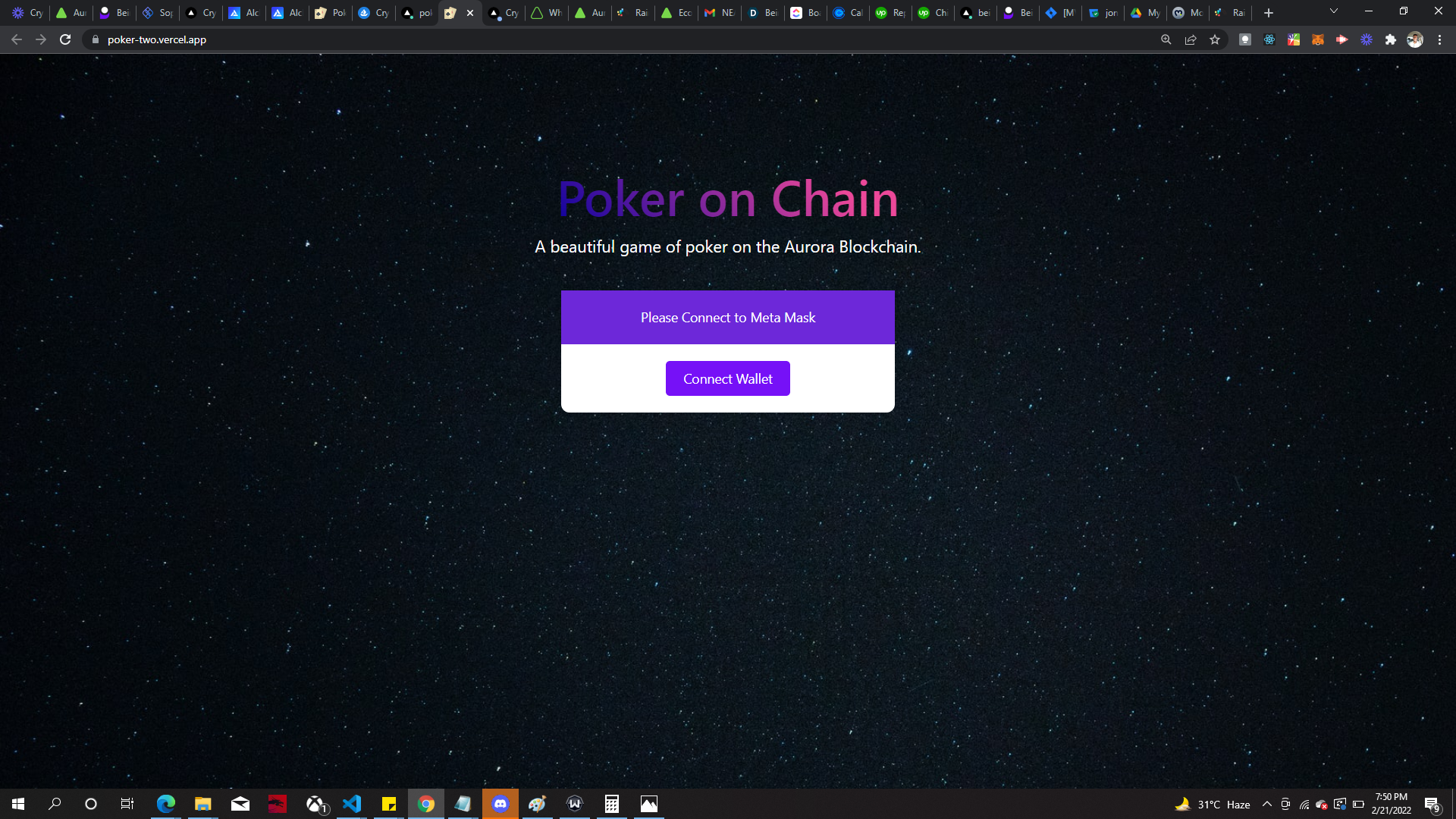
Task: Open the Windows notification center
Action: (x=1432, y=804)
